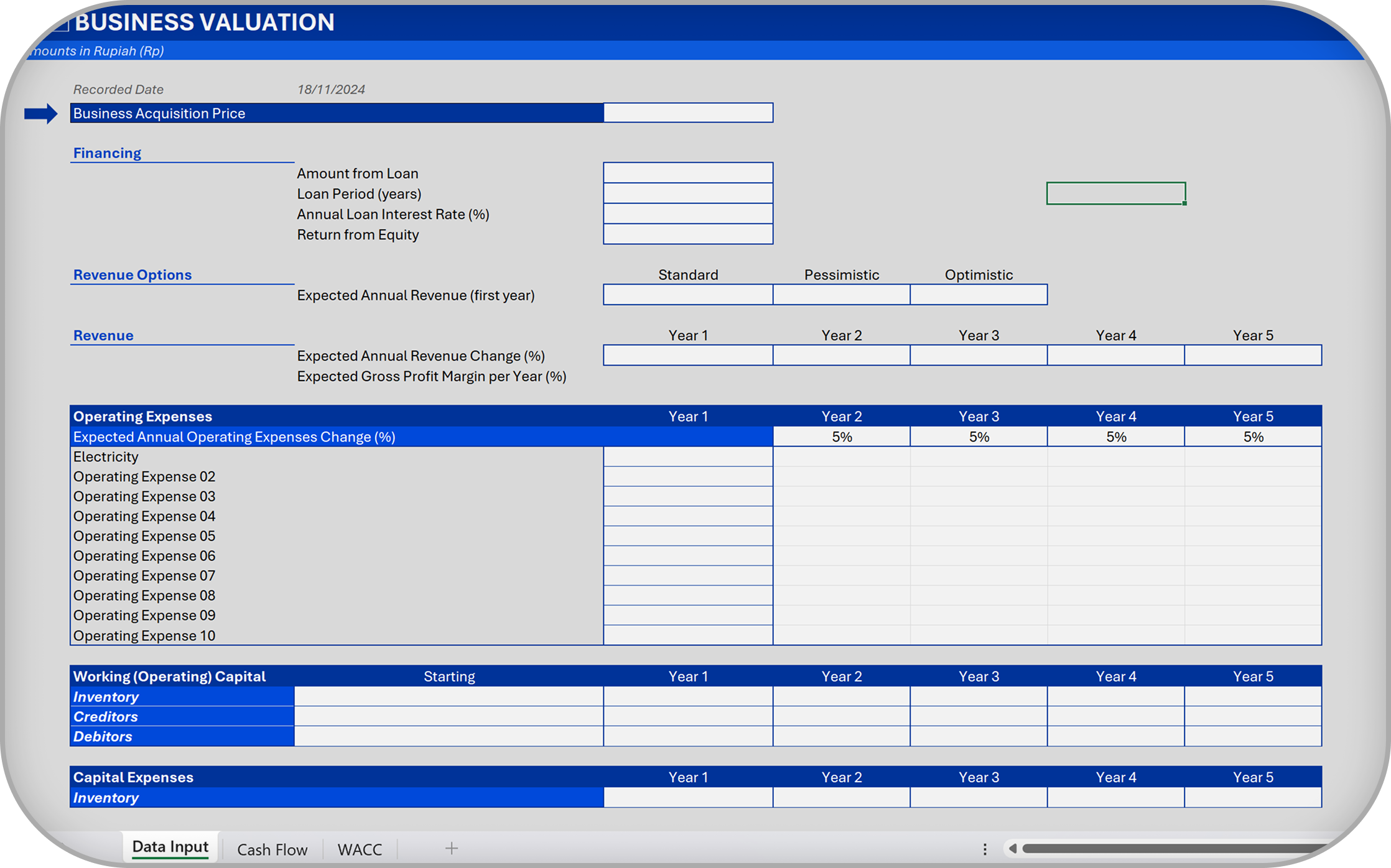Click the blue arrow beside Business Acquisition Price
The image size is (1391, 868).
(40, 114)
